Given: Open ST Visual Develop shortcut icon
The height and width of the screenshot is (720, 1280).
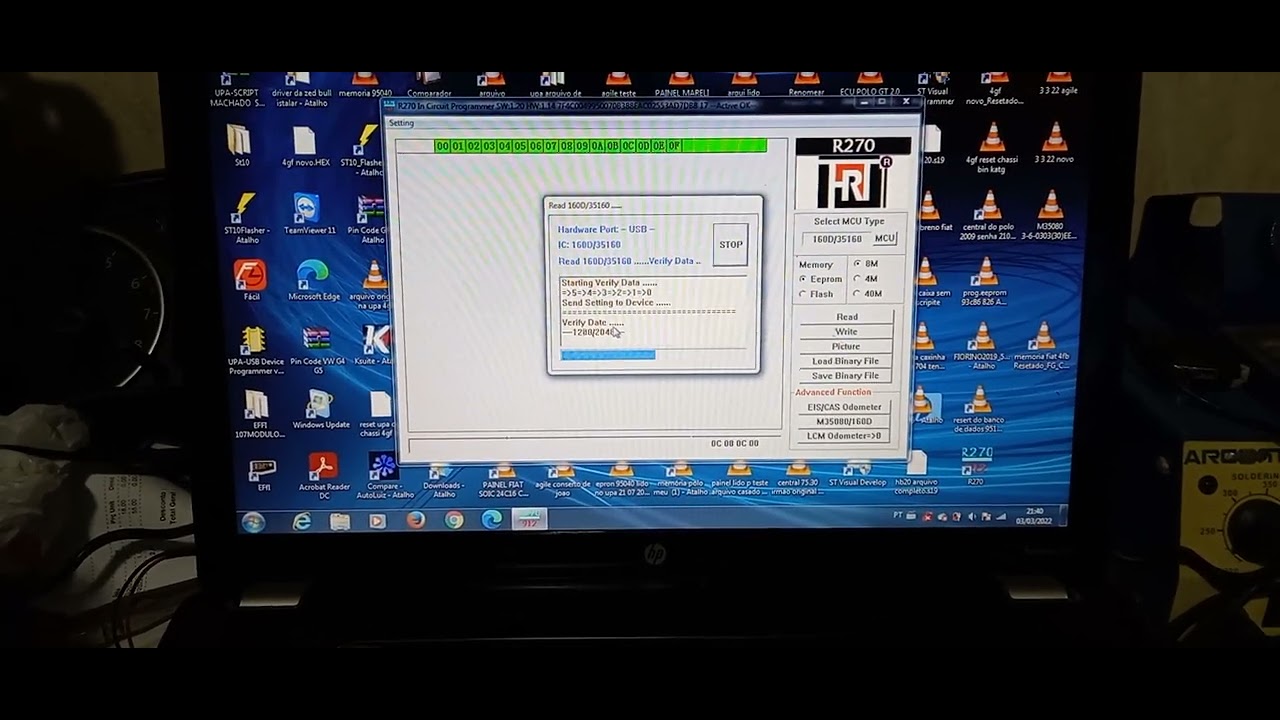Looking at the screenshot, I should pos(857,470).
